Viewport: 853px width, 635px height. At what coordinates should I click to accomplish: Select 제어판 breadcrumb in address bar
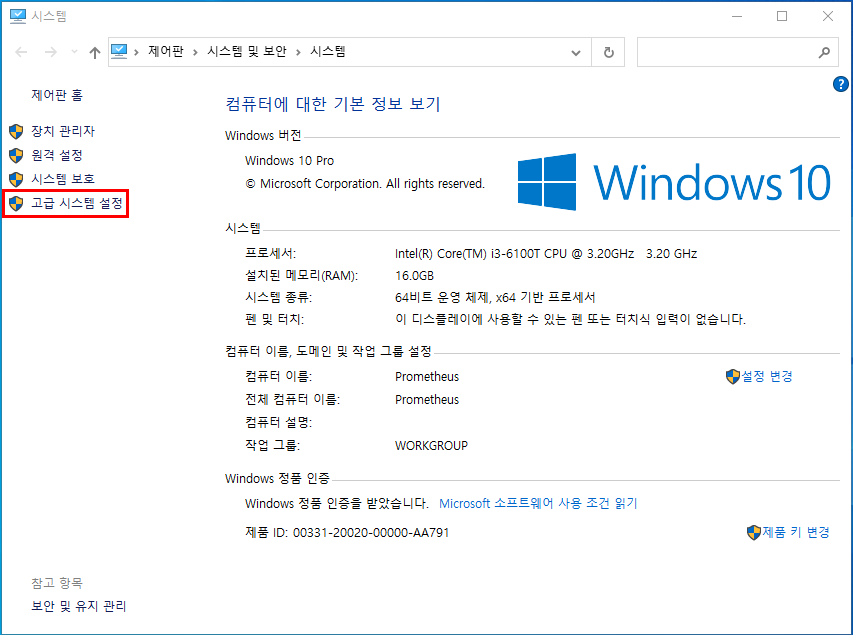166,52
